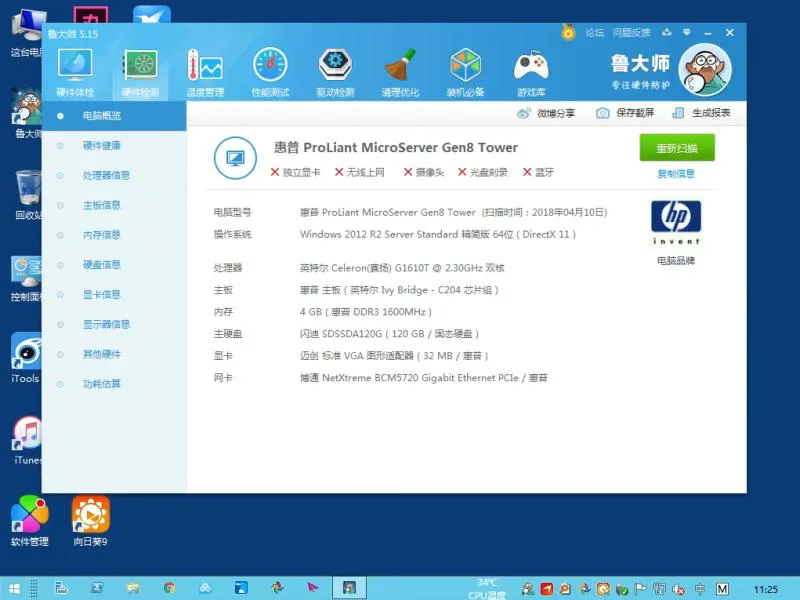The image size is (800, 600).
Task: Click the upload icon in title bar
Action: [x=666, y=32]
